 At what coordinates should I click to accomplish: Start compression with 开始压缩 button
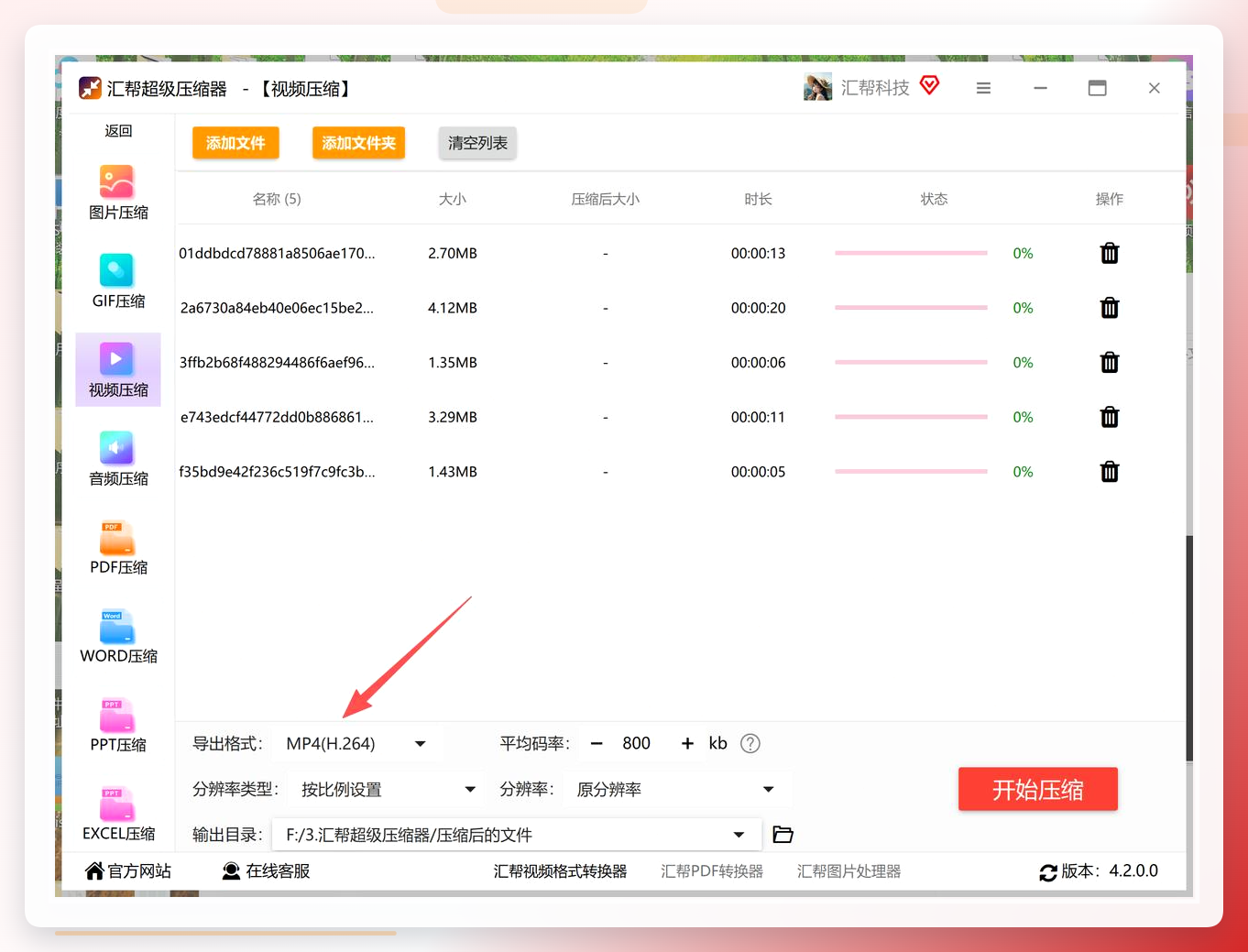pyautogui.click(x=1038, y=790)
